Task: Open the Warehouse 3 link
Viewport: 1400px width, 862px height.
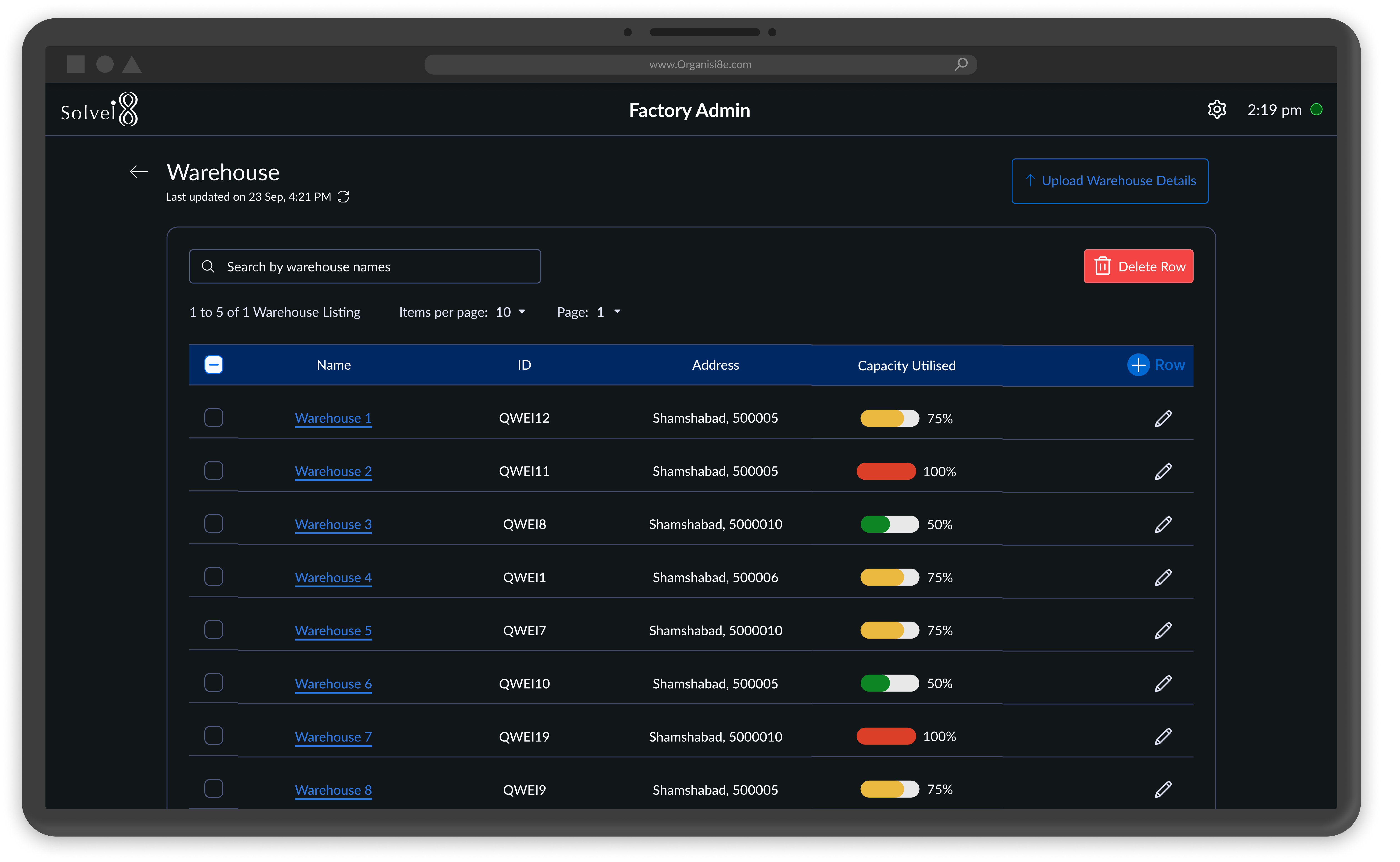Action: (333, 524)
